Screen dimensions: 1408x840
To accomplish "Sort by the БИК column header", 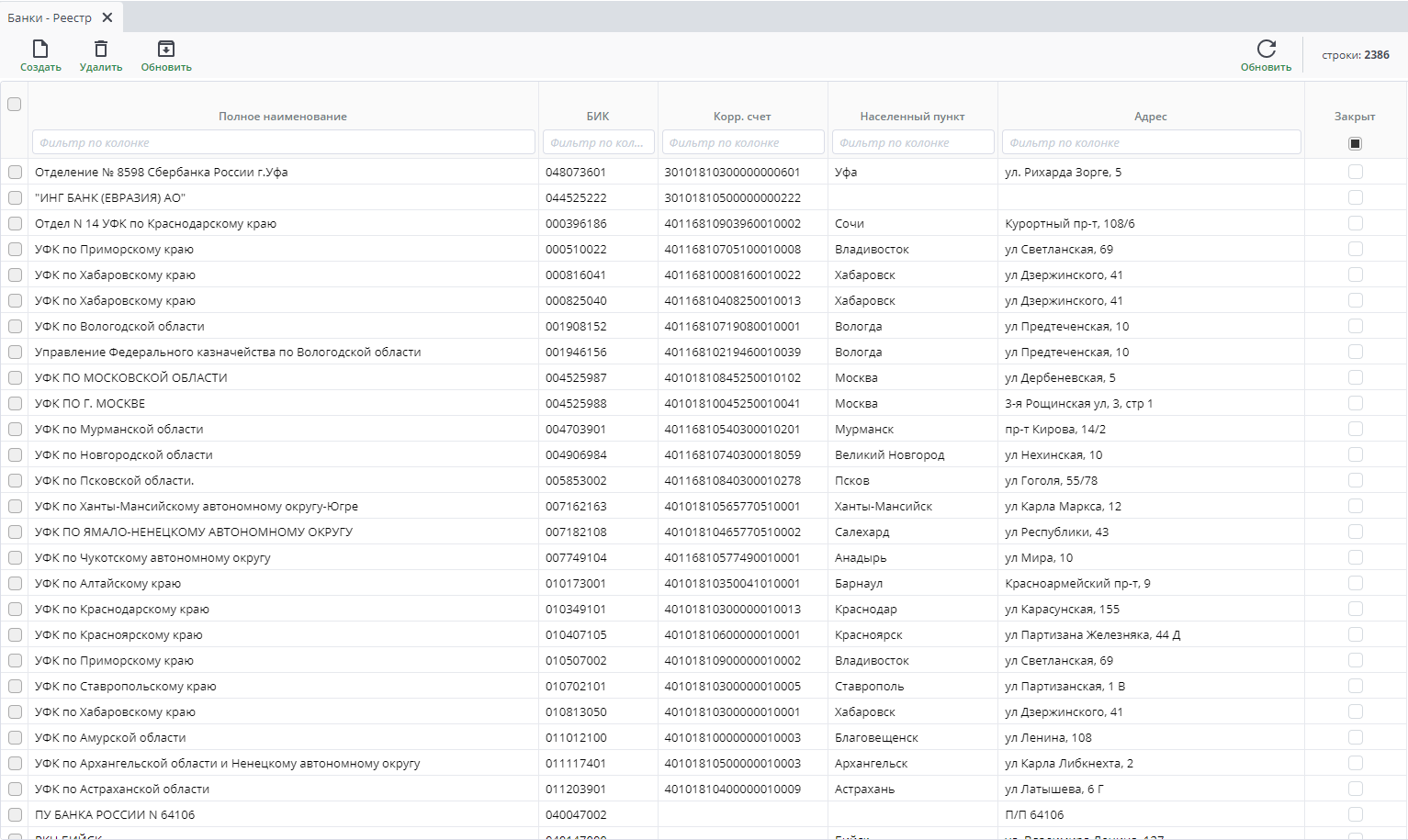I will click(598, 117).
